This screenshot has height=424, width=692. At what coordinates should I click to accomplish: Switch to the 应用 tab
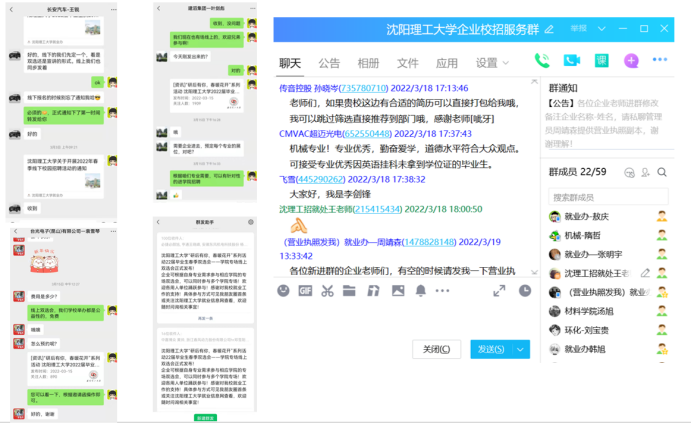pyautogui.click(x=447, y=63)
